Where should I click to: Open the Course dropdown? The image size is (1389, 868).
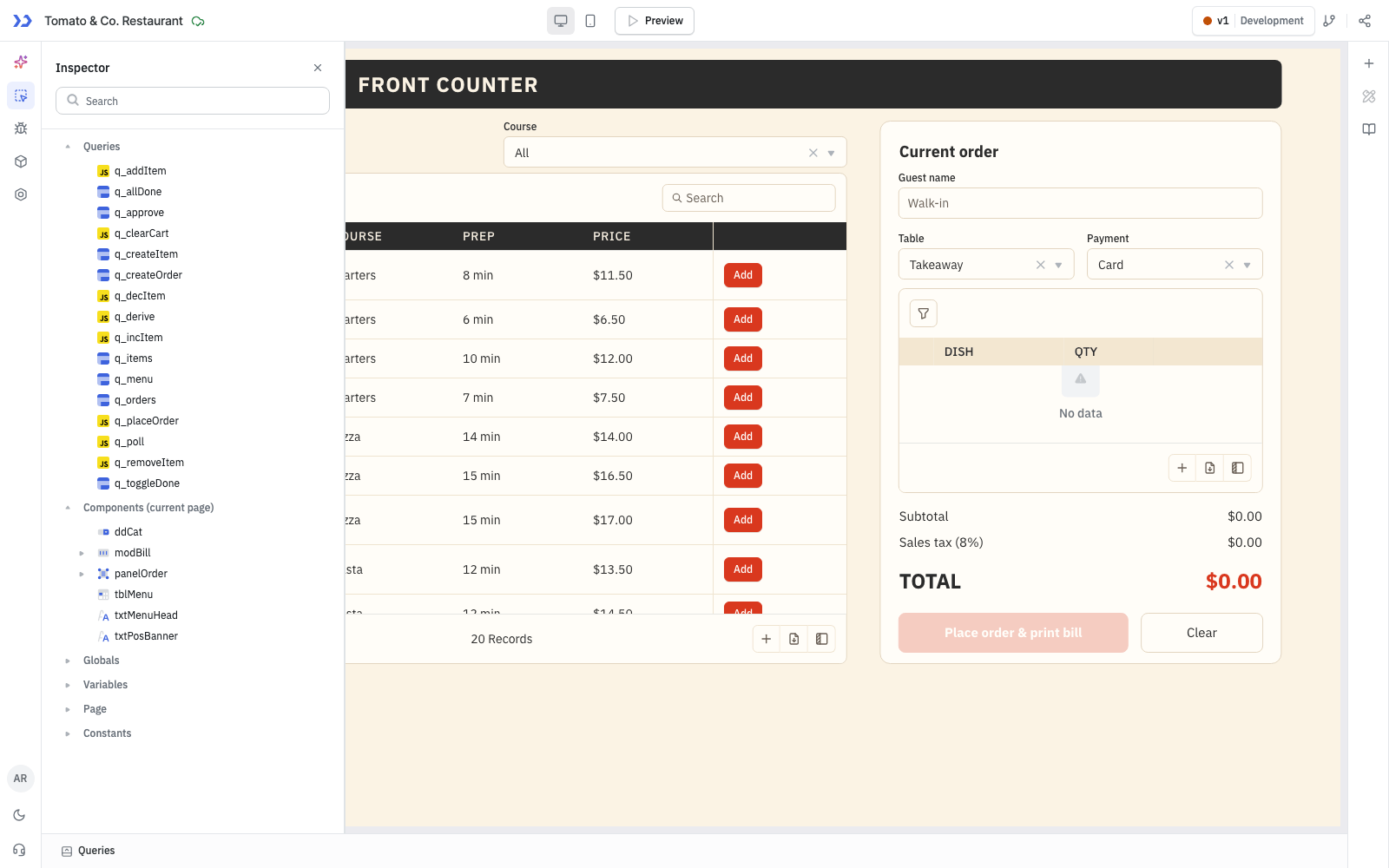pyautogui.click(x=675, y=153)
